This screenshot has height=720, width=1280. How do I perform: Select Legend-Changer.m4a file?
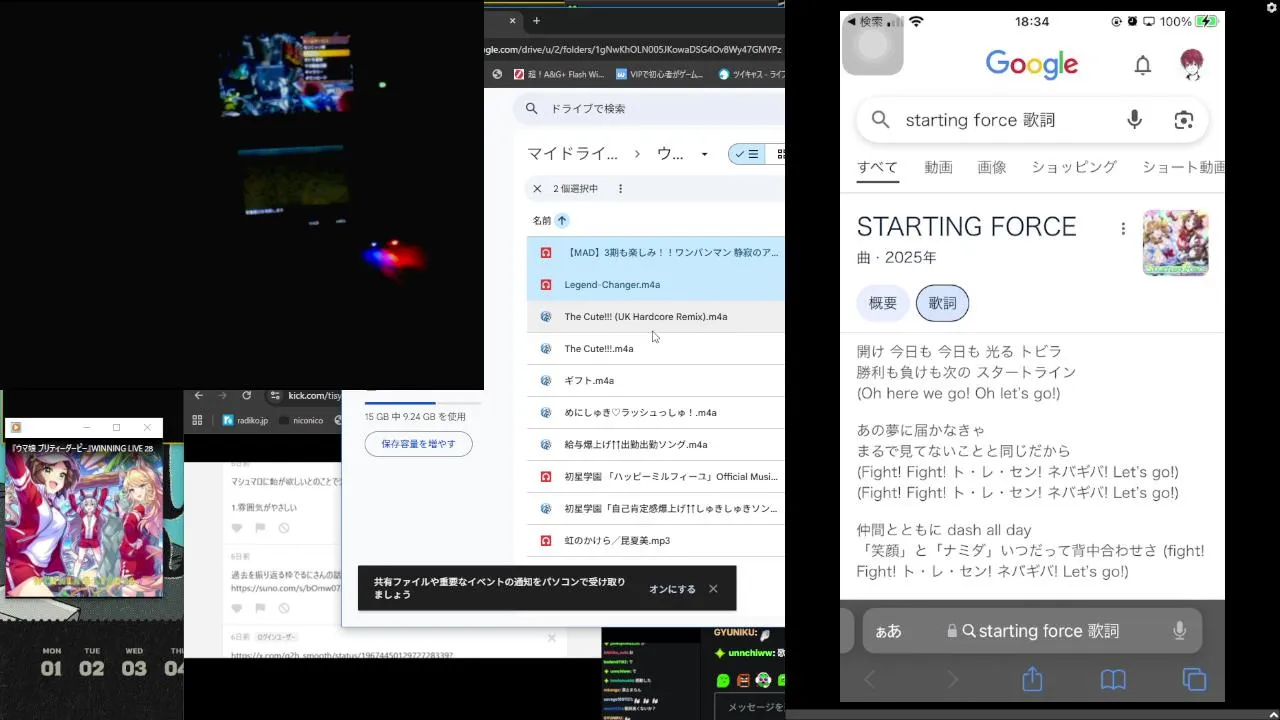click(655, 284)
